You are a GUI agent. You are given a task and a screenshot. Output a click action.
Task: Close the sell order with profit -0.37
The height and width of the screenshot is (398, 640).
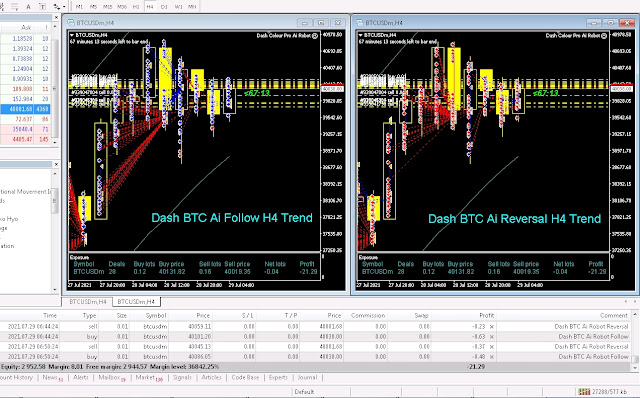(492, 347)
